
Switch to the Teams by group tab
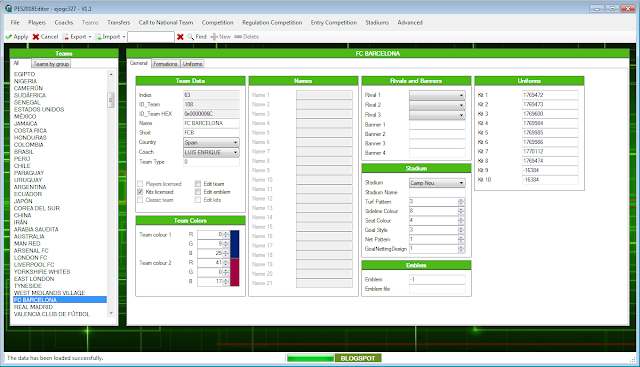51,64
